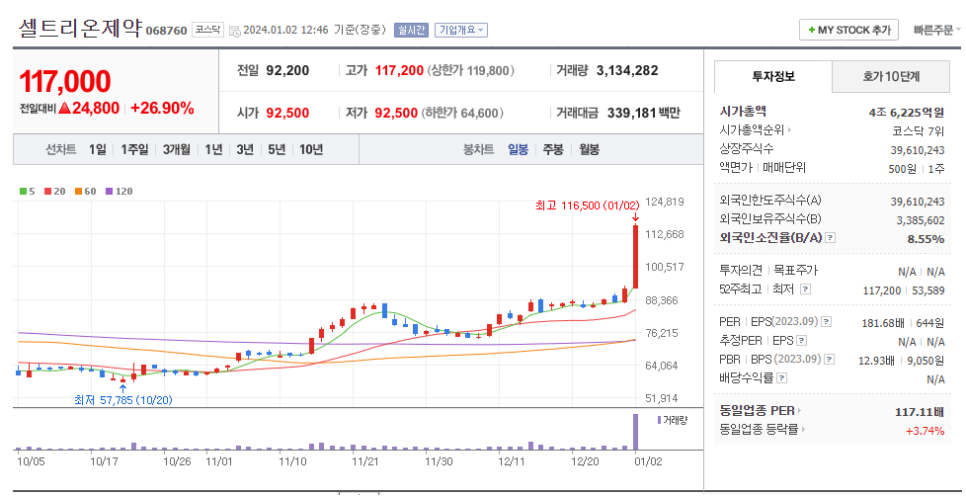Expand the 기업개요 dropdown
966x496 pixels.
(461, 30)
